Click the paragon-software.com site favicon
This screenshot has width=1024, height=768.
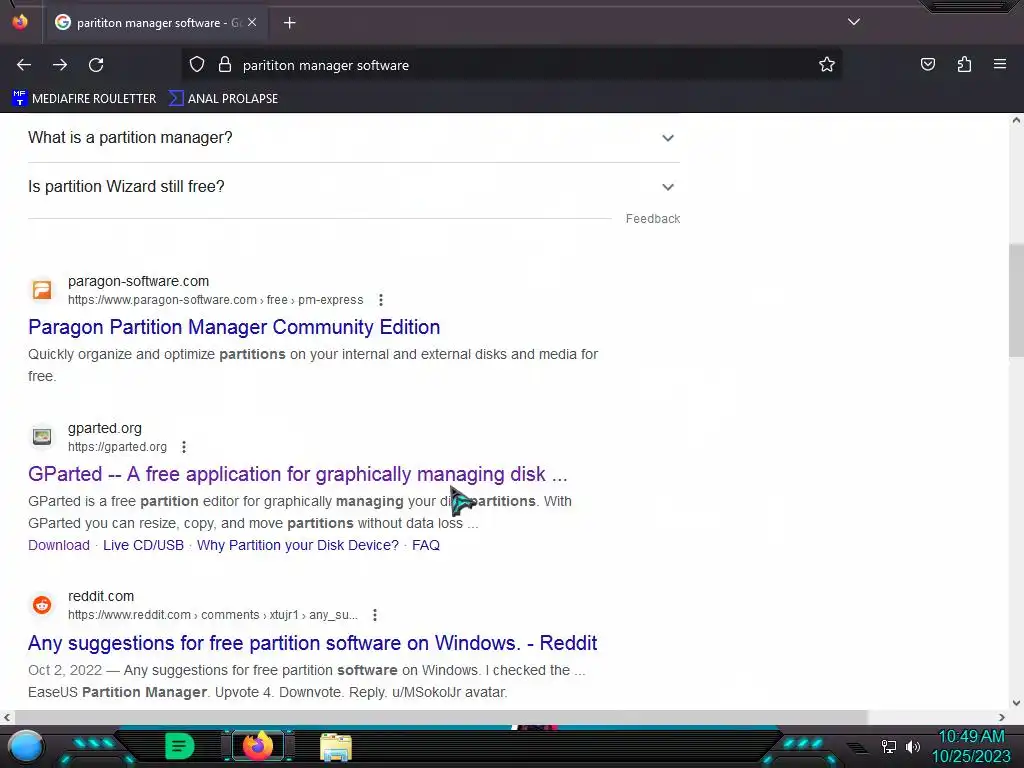(x=42, y=289)
